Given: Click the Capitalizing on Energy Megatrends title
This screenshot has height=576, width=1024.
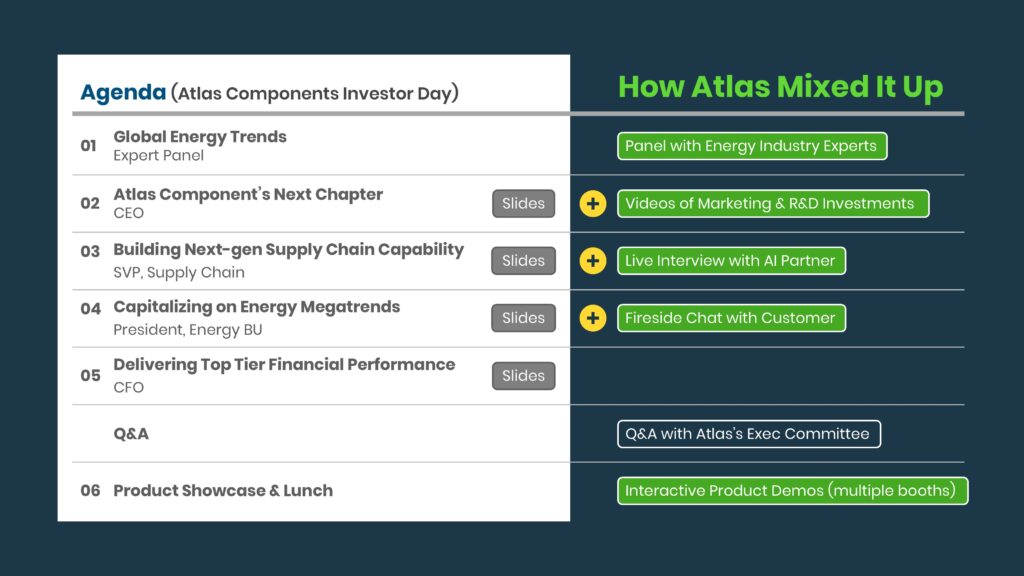Looking at the screenshot, I should 256,307.
